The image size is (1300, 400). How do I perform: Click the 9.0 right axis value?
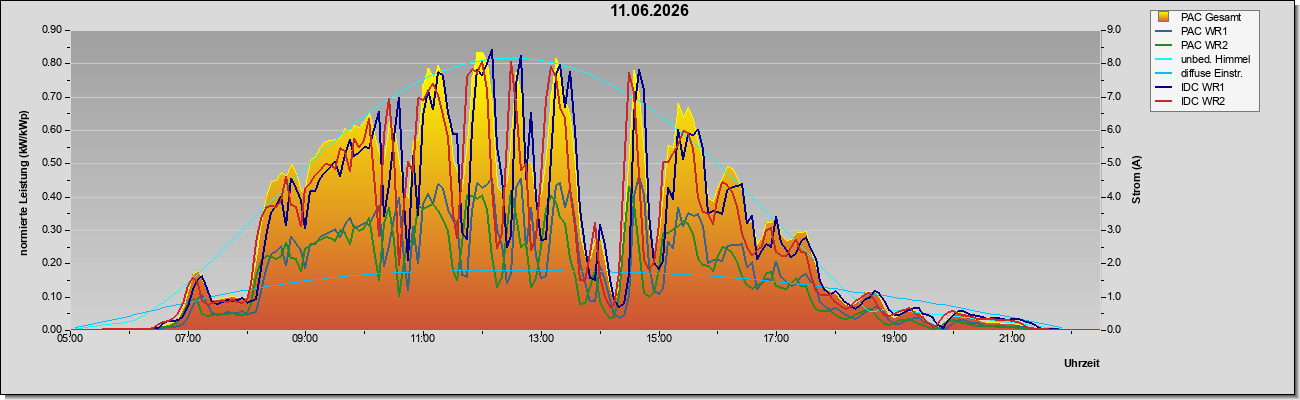tap(1117, 30)
